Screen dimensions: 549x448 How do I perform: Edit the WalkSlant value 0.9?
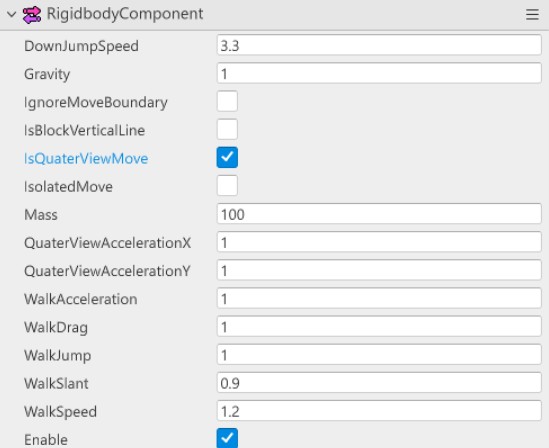pyautogui.click(x=379, y=383)
